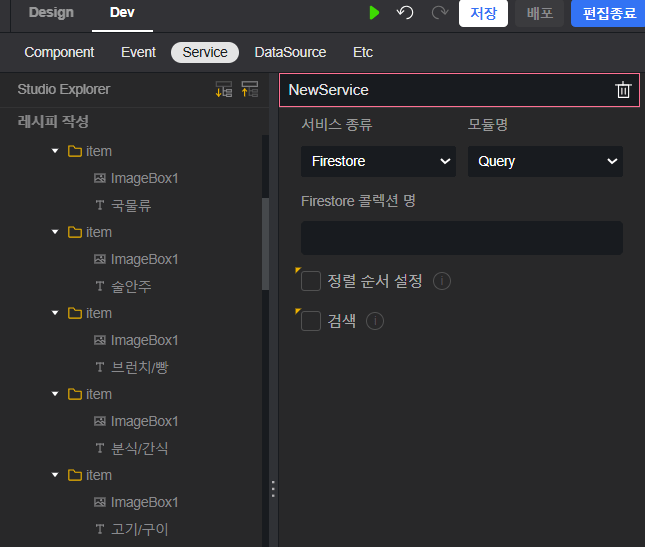Select folder icon of item containing 국물류

click(x=74, y=151)
